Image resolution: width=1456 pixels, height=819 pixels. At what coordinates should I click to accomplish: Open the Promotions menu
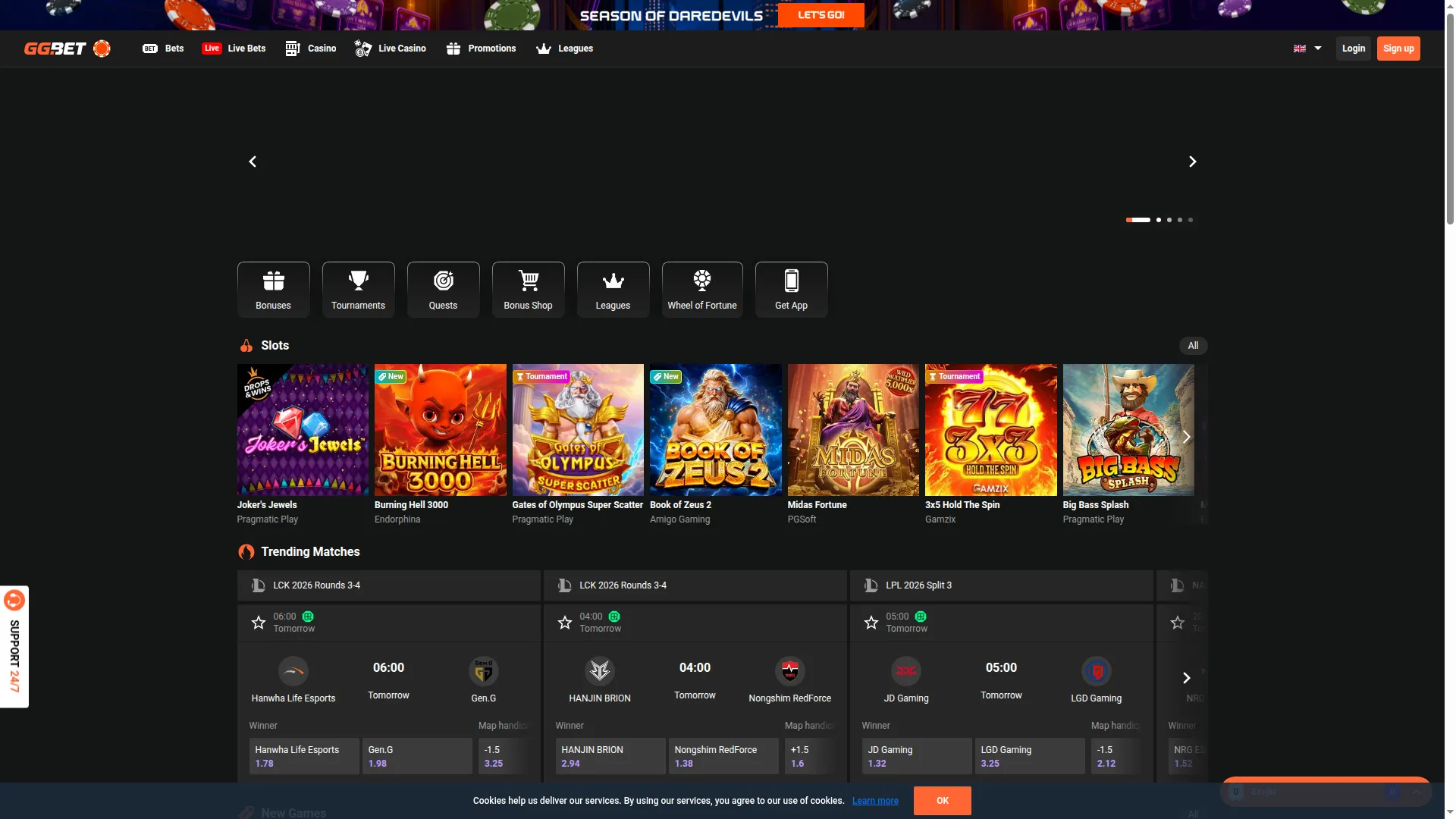tap(482, 49)
